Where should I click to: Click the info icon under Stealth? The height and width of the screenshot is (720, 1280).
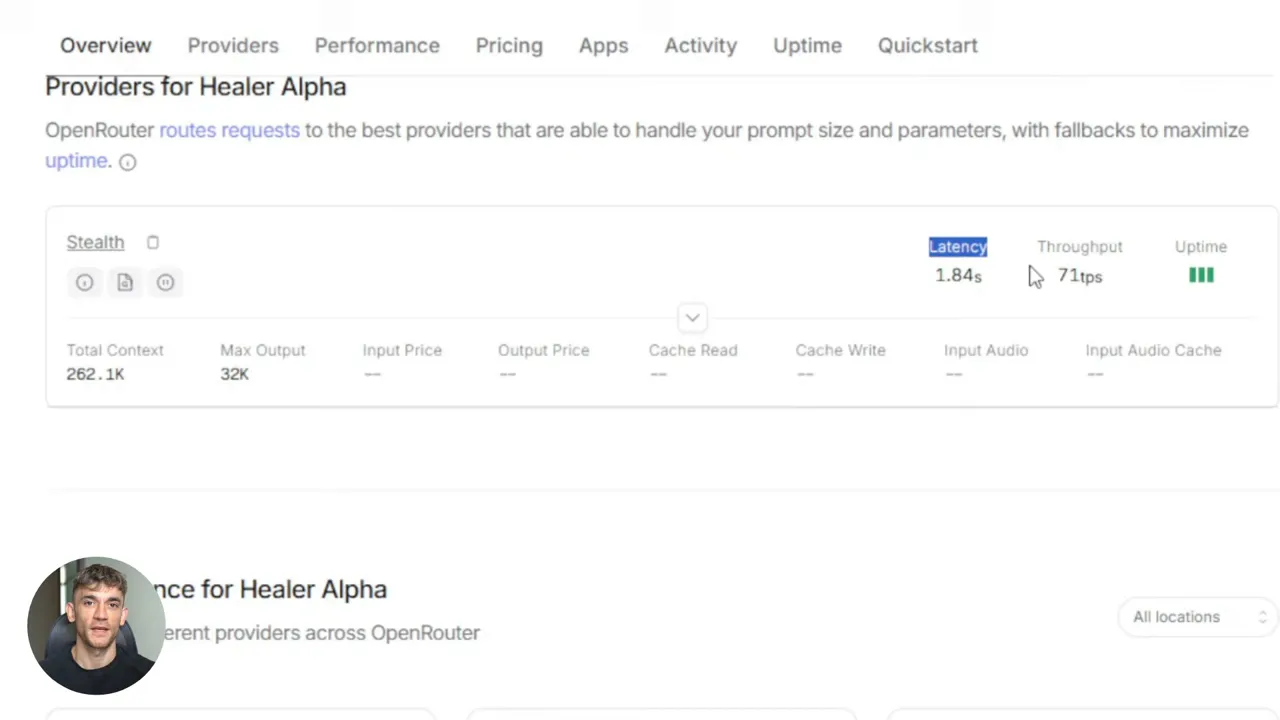(84, 282)
